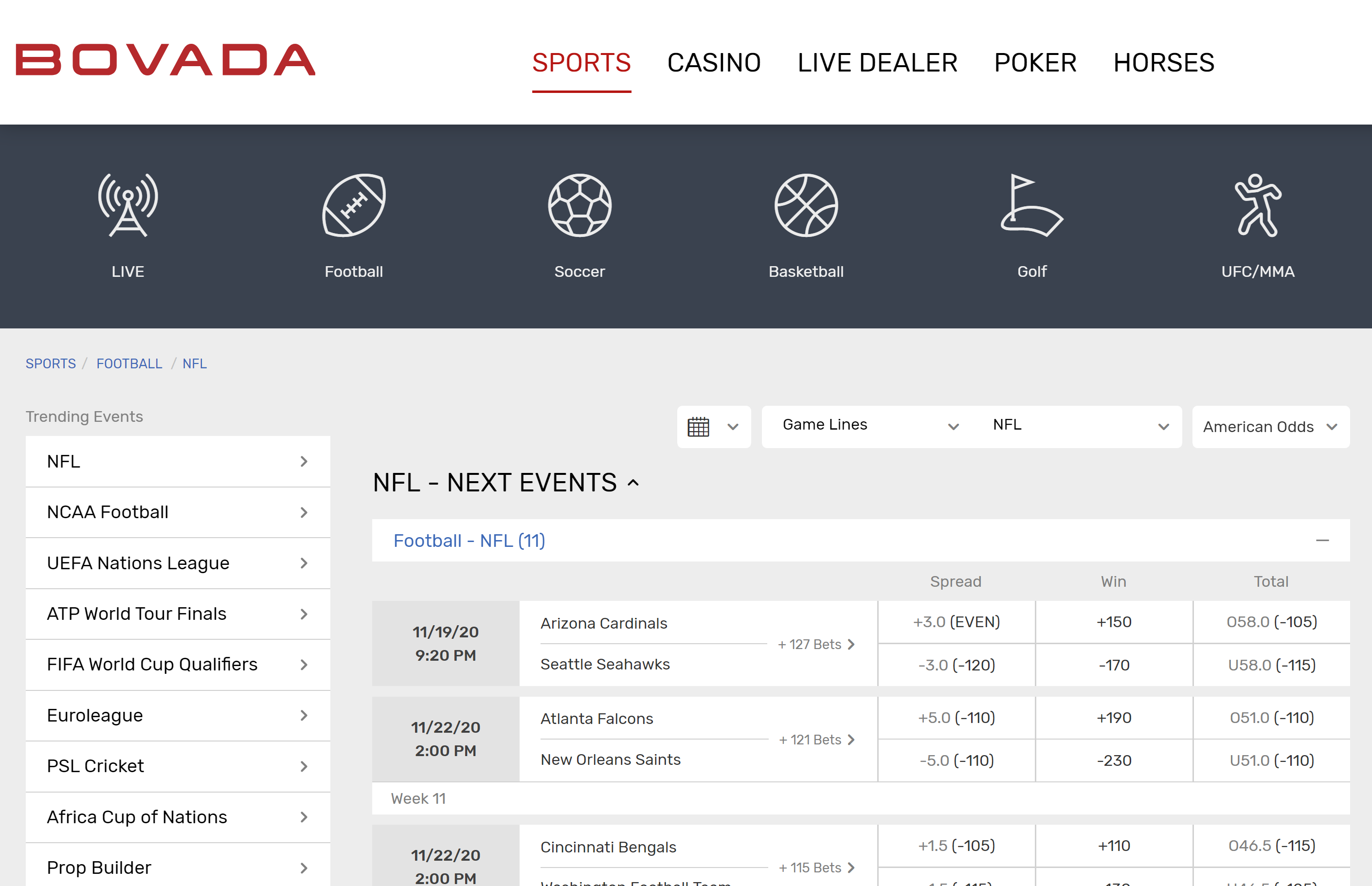Switch to the Casino tab

713,63
